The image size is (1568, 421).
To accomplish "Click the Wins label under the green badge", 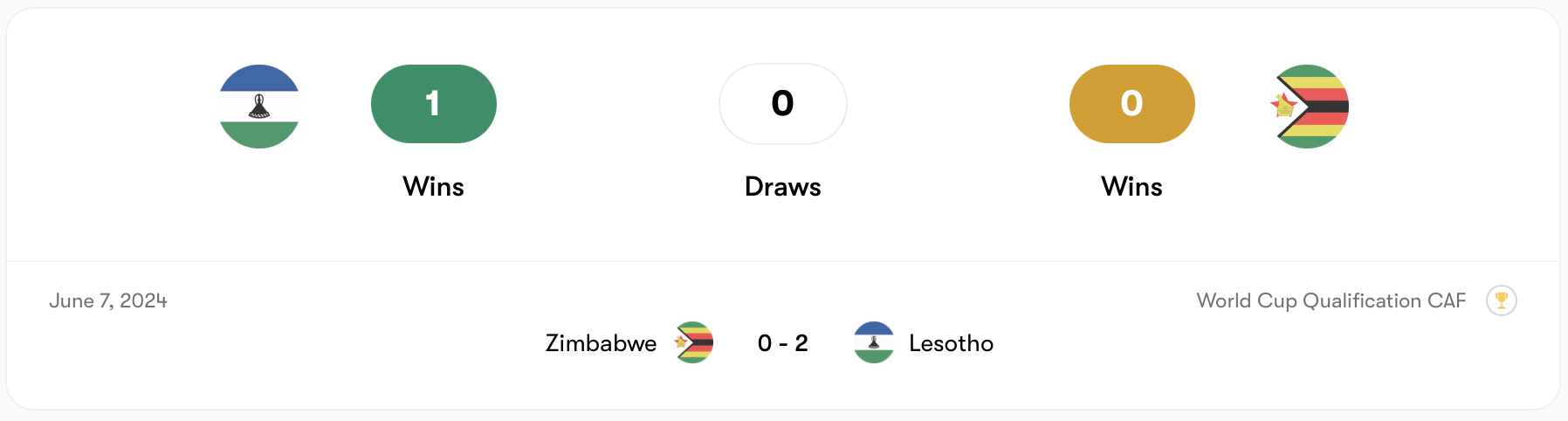I will coord(434,187).
